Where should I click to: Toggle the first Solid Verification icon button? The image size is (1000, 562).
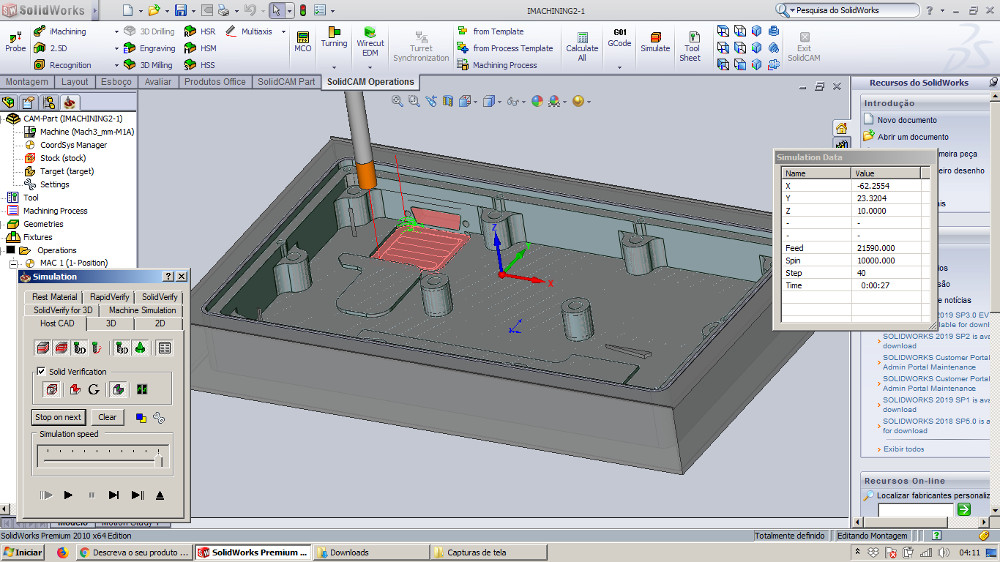52,389
